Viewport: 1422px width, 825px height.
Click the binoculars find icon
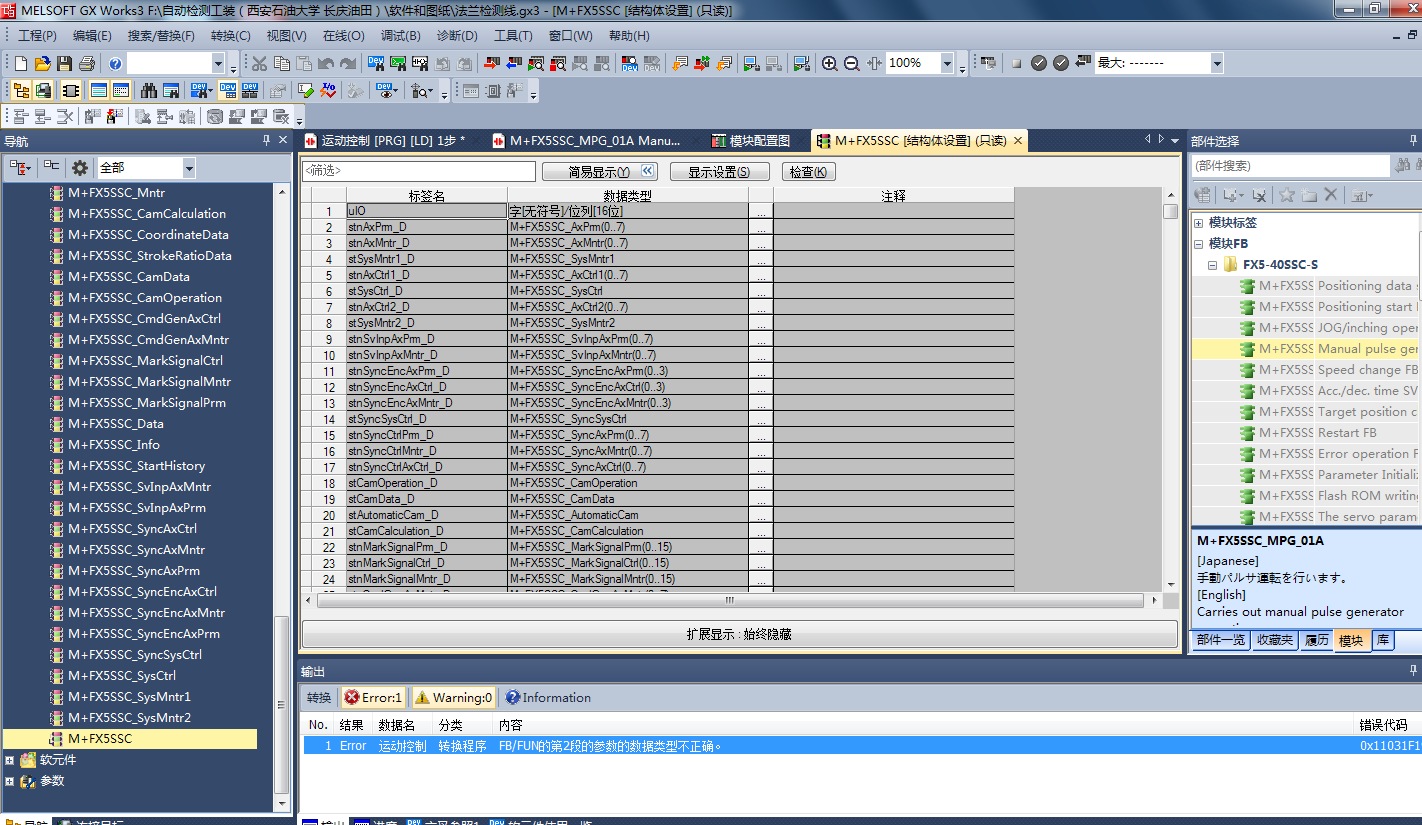pos(149,90)
